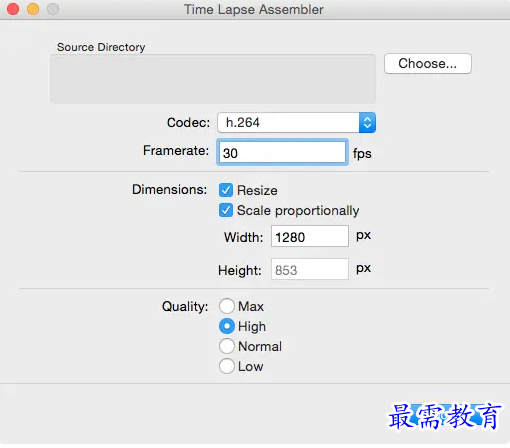Screen dimensions: 510x448
Task: Click the Dimensions: label
Action: point(169,189)
